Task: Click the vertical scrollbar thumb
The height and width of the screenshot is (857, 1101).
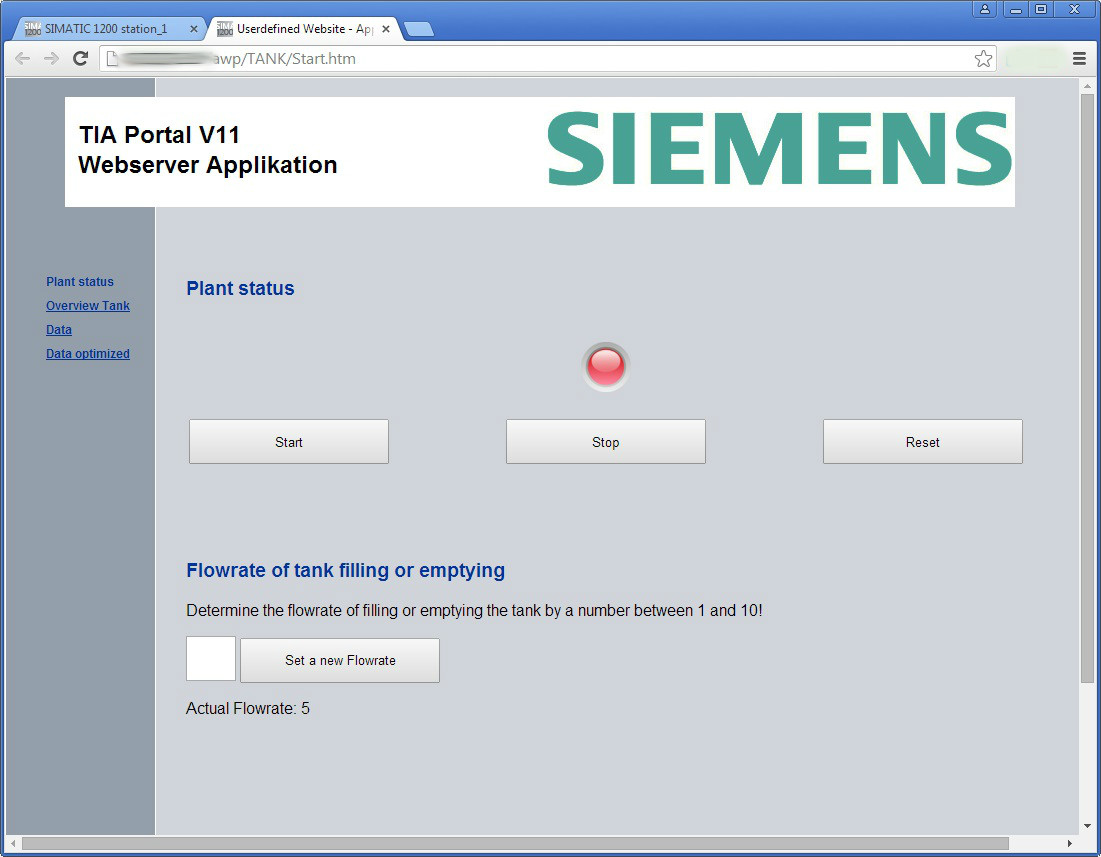Action: [x=1087, y=388]
